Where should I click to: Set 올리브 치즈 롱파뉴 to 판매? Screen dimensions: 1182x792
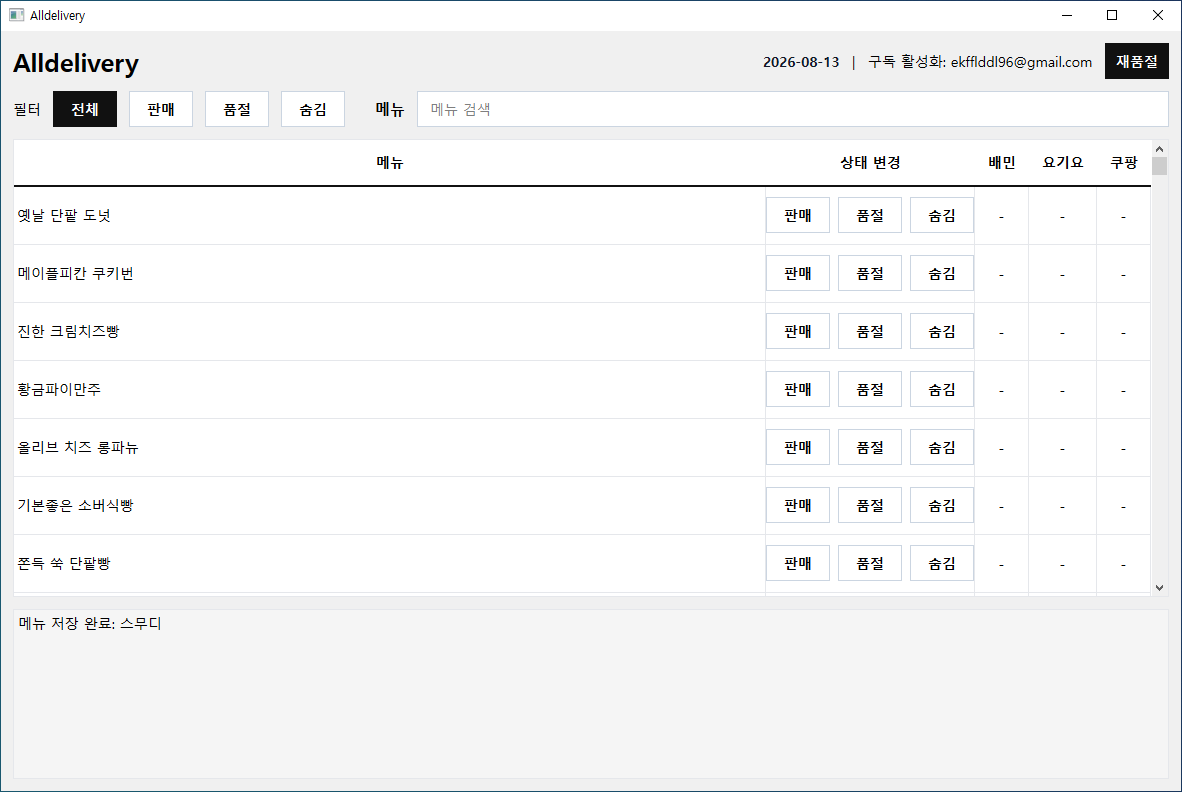(x=798, y=448)
